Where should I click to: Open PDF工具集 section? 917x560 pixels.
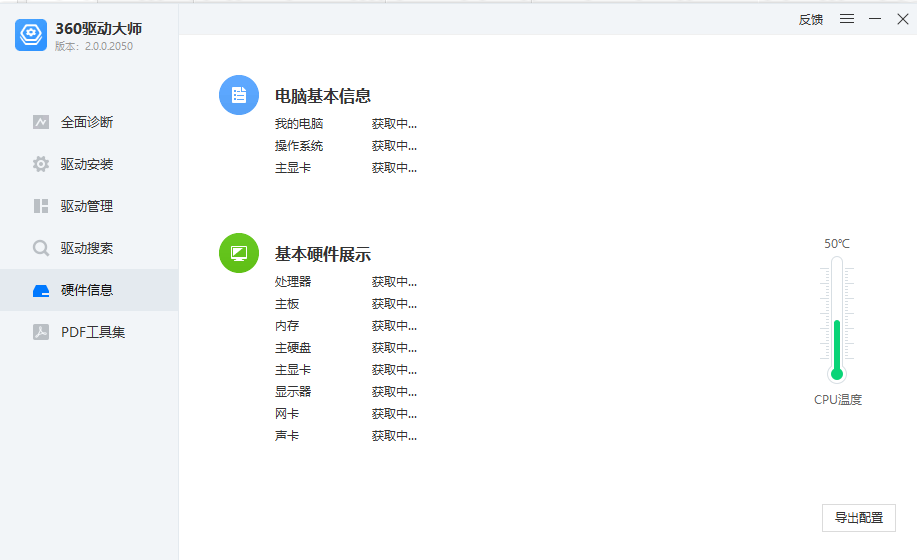point(89,332)
